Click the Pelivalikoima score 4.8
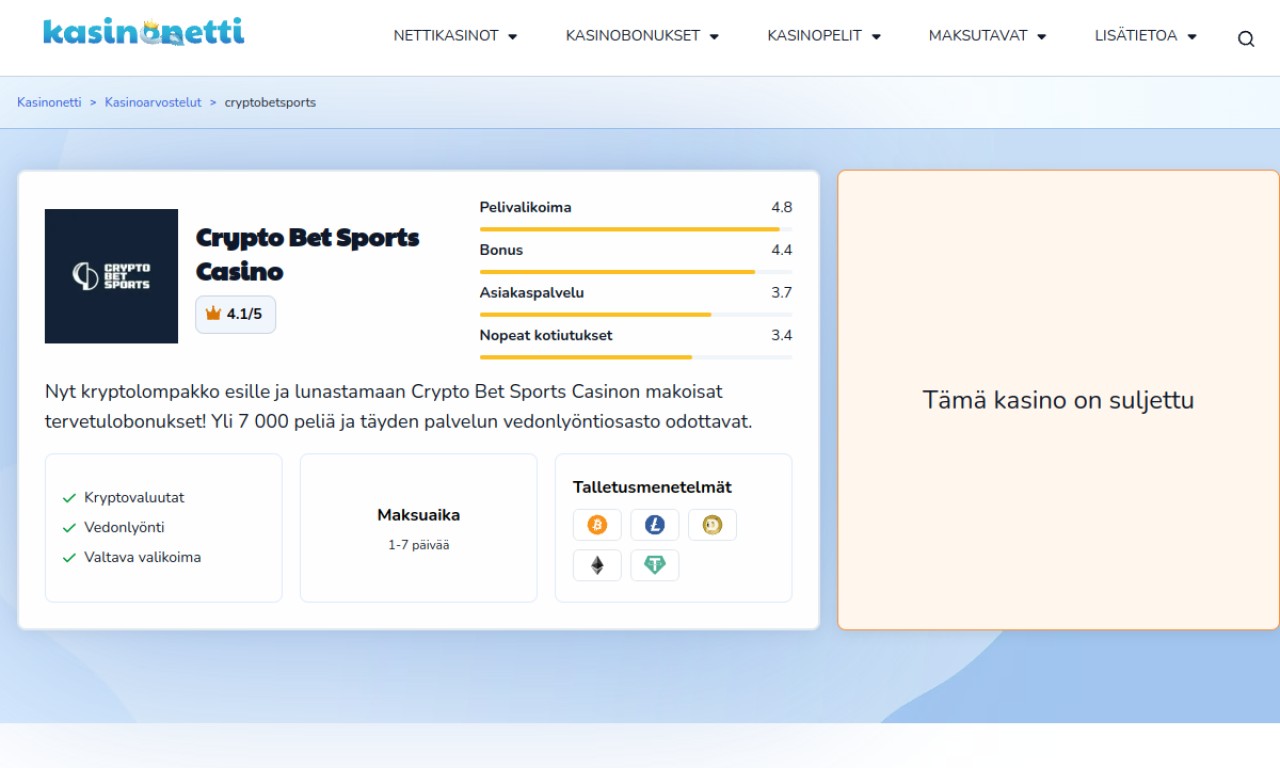The width and height of the screenshot is (1280, 768). 781,207
